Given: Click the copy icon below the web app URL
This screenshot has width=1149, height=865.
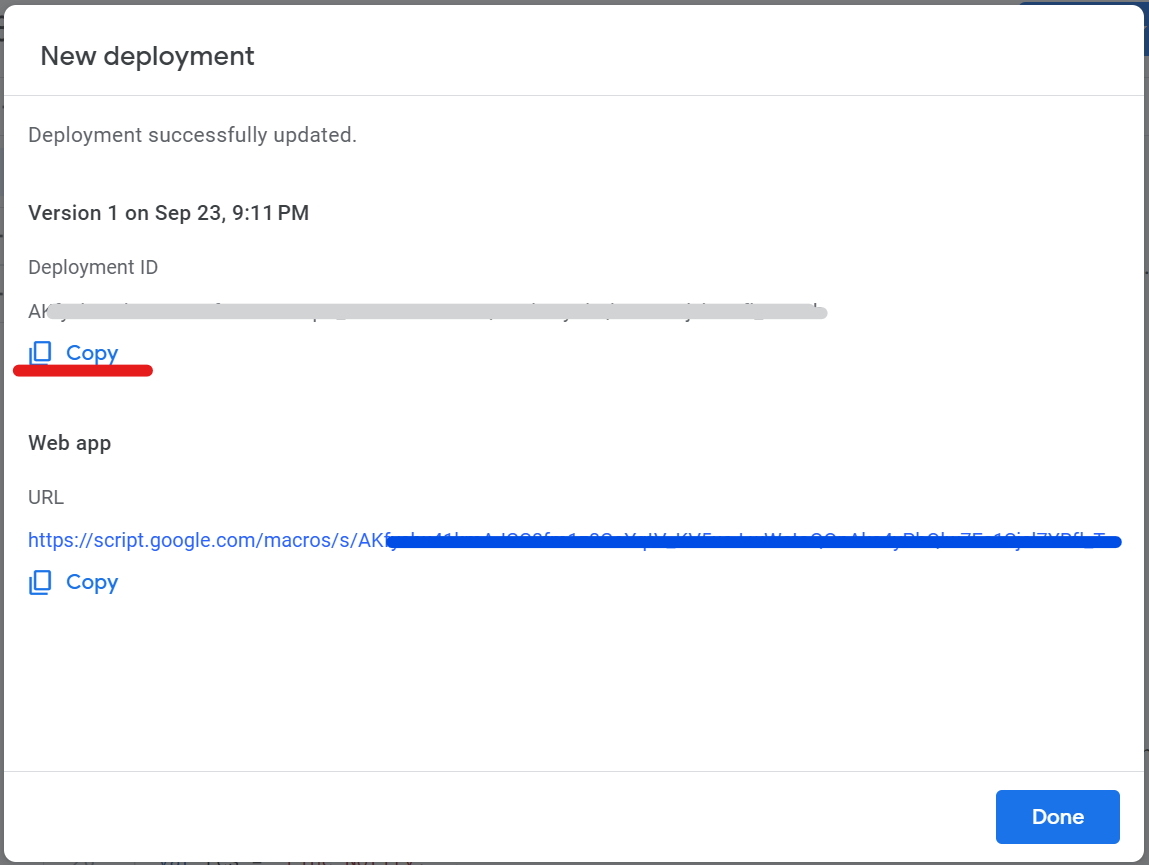Looking at the screenshot, I should tap(40, 583).
